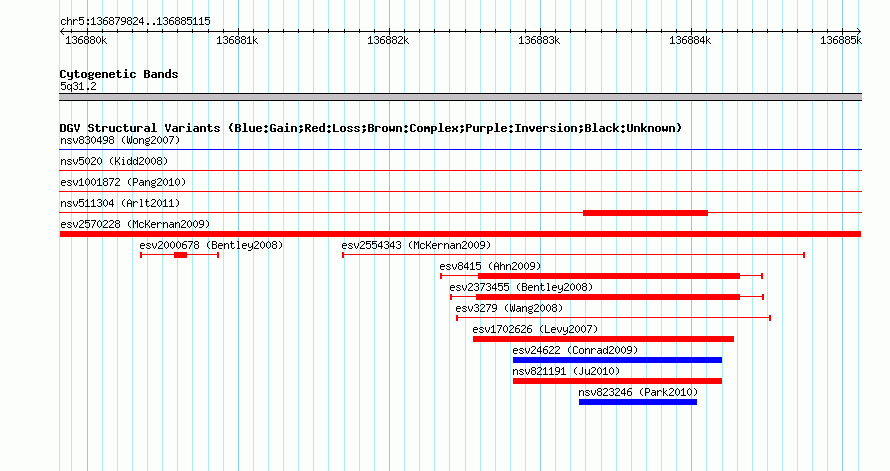Viewport: 890px width, 471px height.
Task: Click the blue gain bar under nsv823246
Action: [x=638, y=402]
